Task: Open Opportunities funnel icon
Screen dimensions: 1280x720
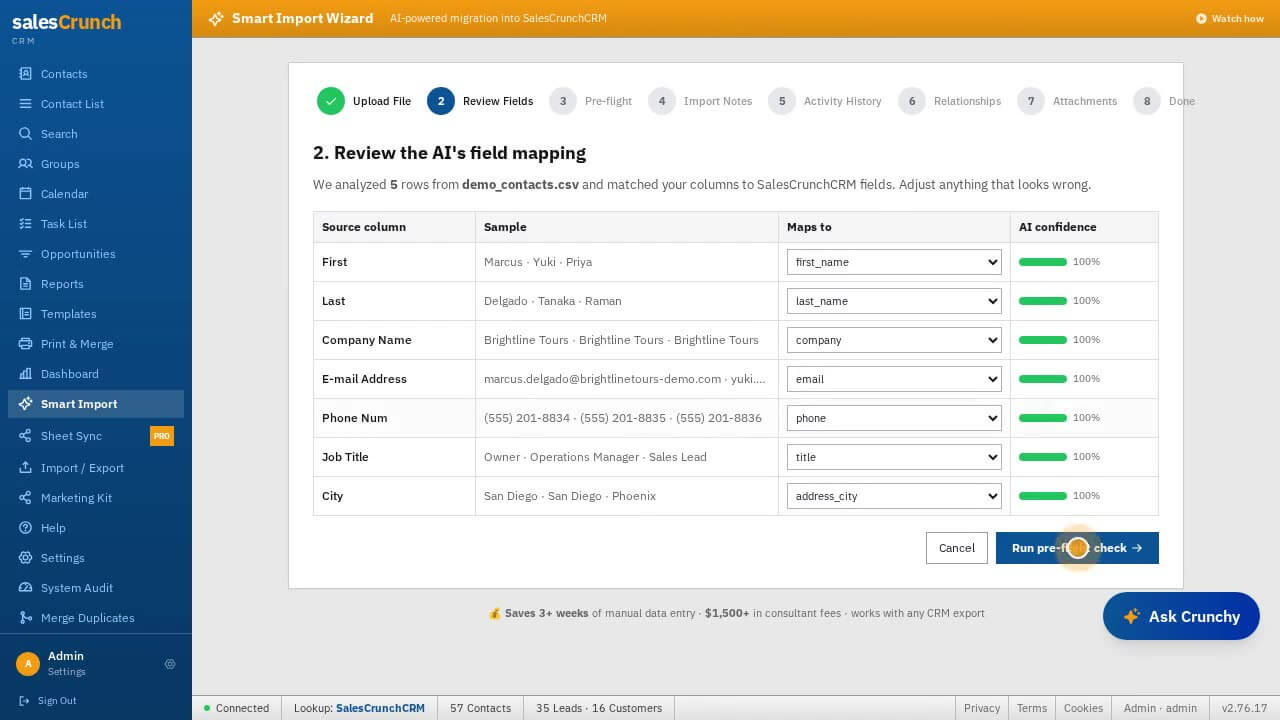Action: (25, 254)
